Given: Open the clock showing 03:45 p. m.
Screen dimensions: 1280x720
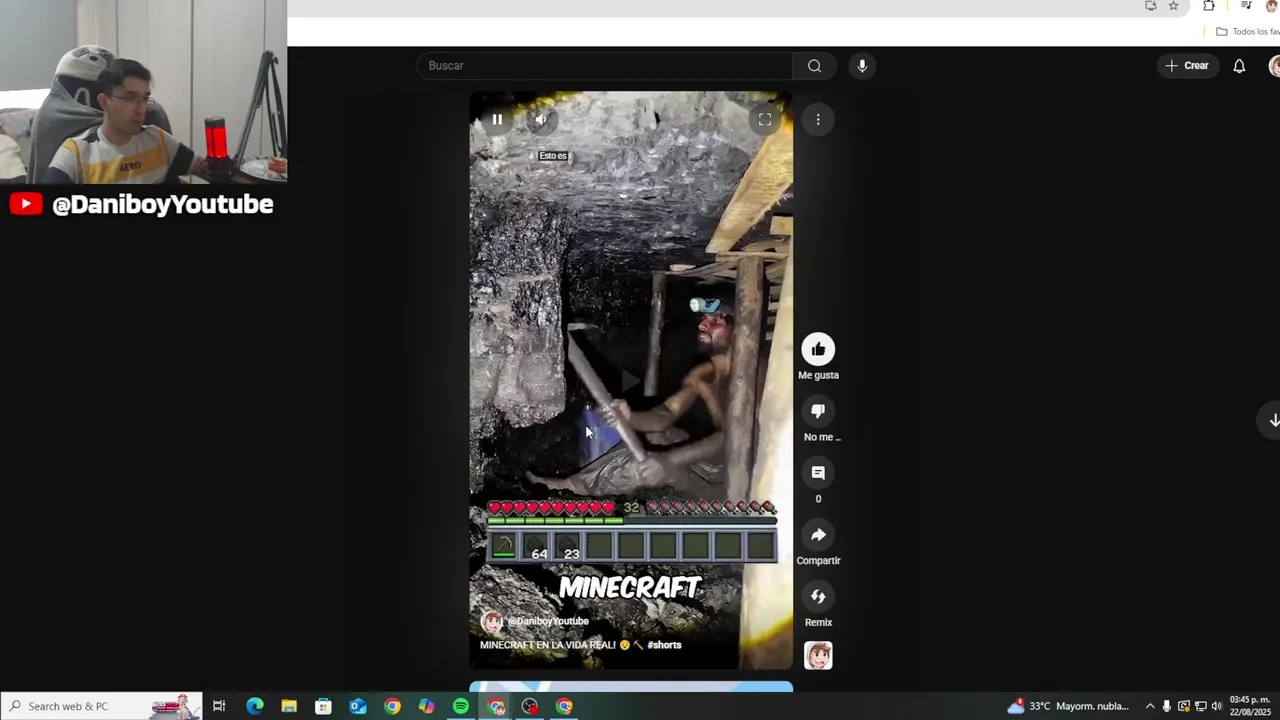Looking at the screenshot, I should click(x=1250, y=706).
